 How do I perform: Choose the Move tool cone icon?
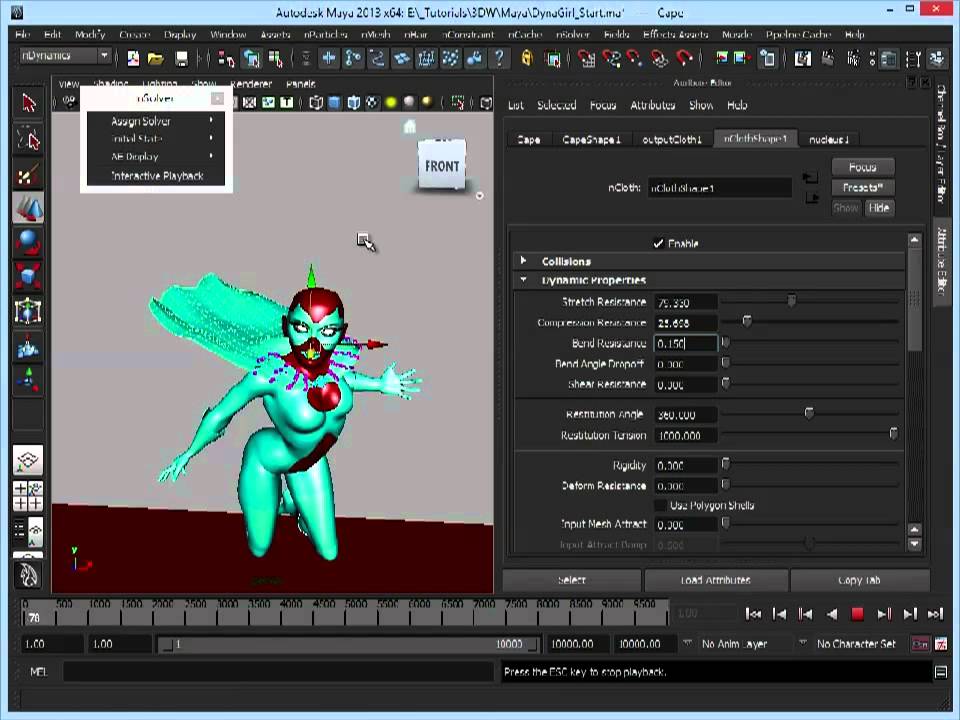(28, 208)
